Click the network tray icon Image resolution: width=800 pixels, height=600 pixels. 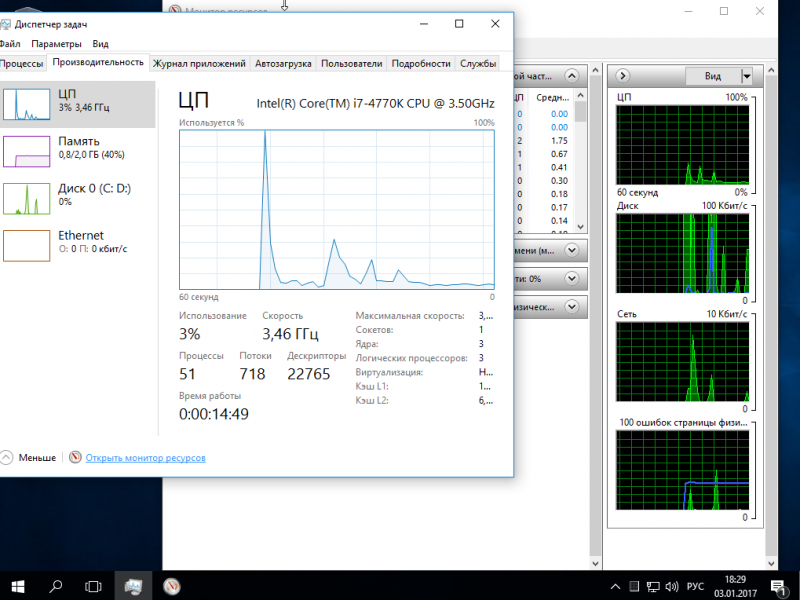tap(653, 586)
